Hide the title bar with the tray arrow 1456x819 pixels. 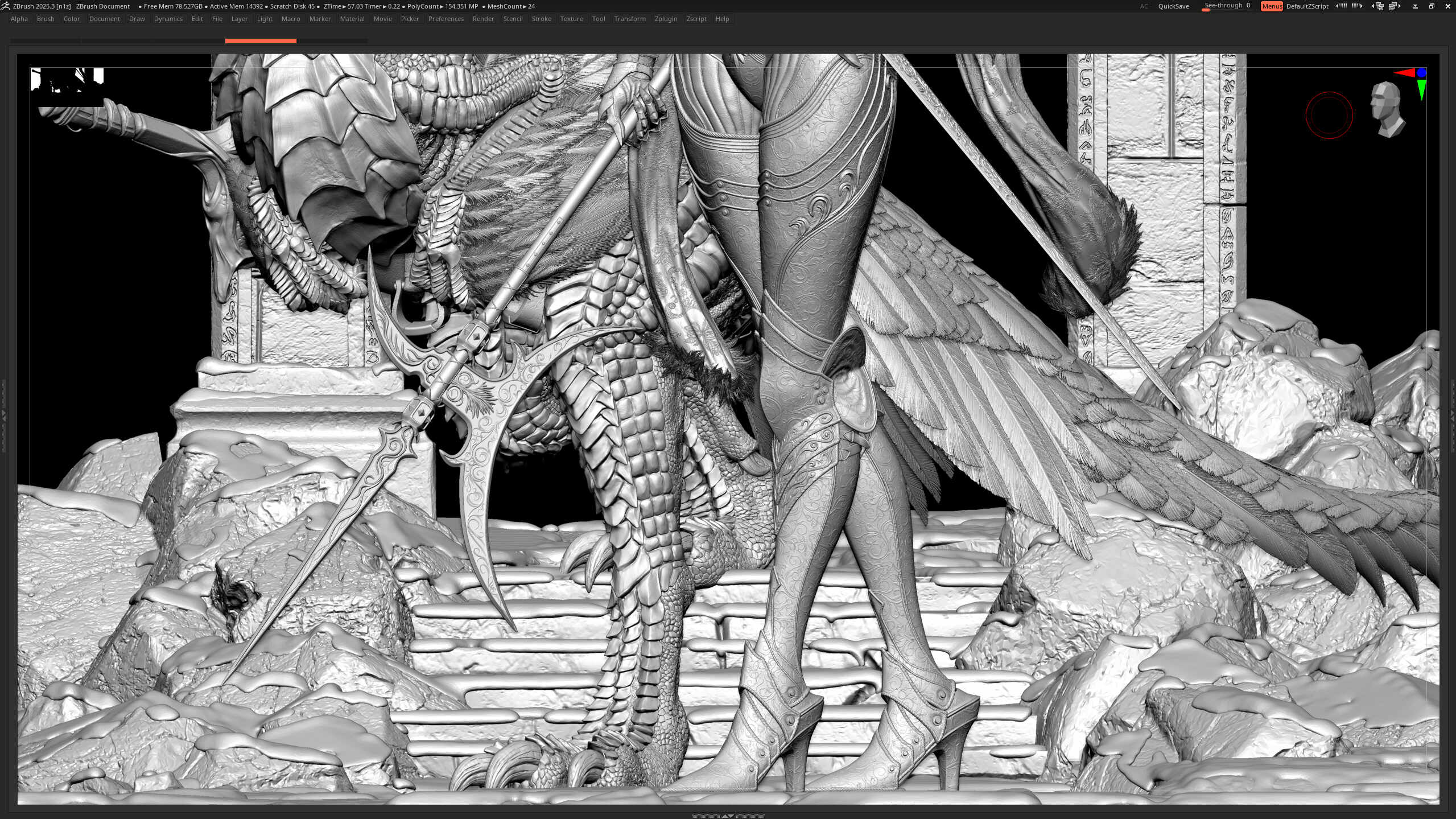[1415, 6]
